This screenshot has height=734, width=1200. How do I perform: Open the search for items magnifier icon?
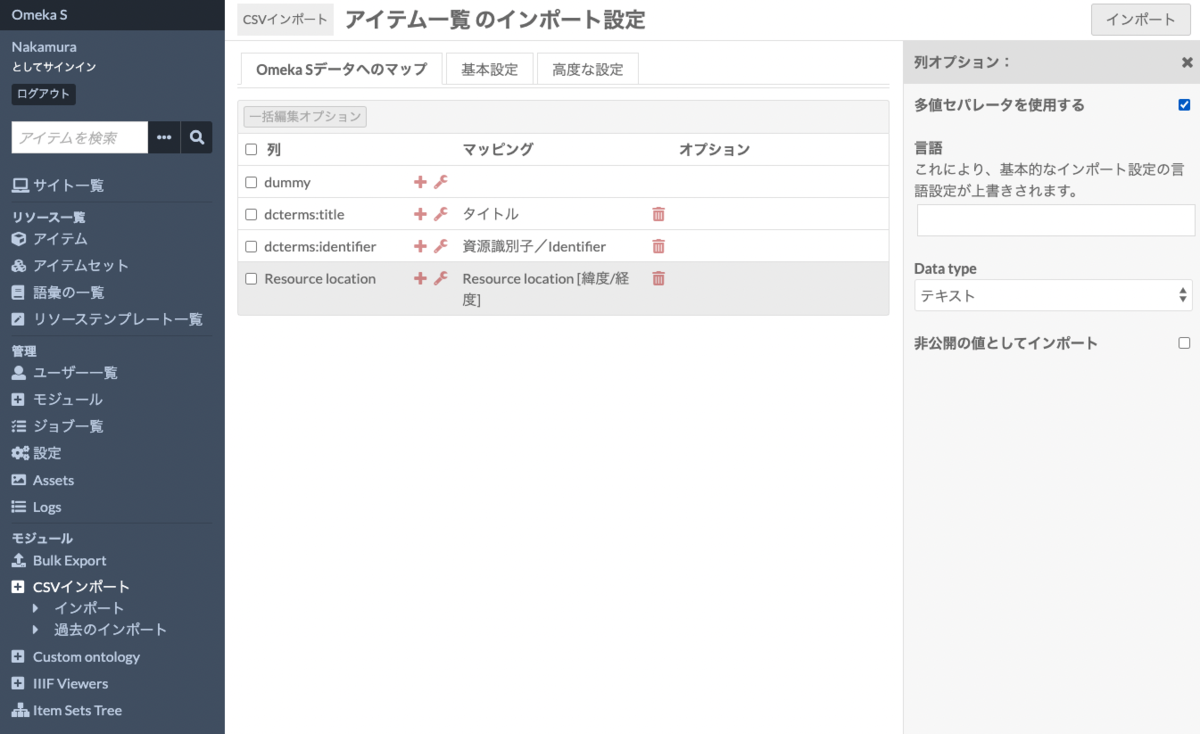point(197,137)
